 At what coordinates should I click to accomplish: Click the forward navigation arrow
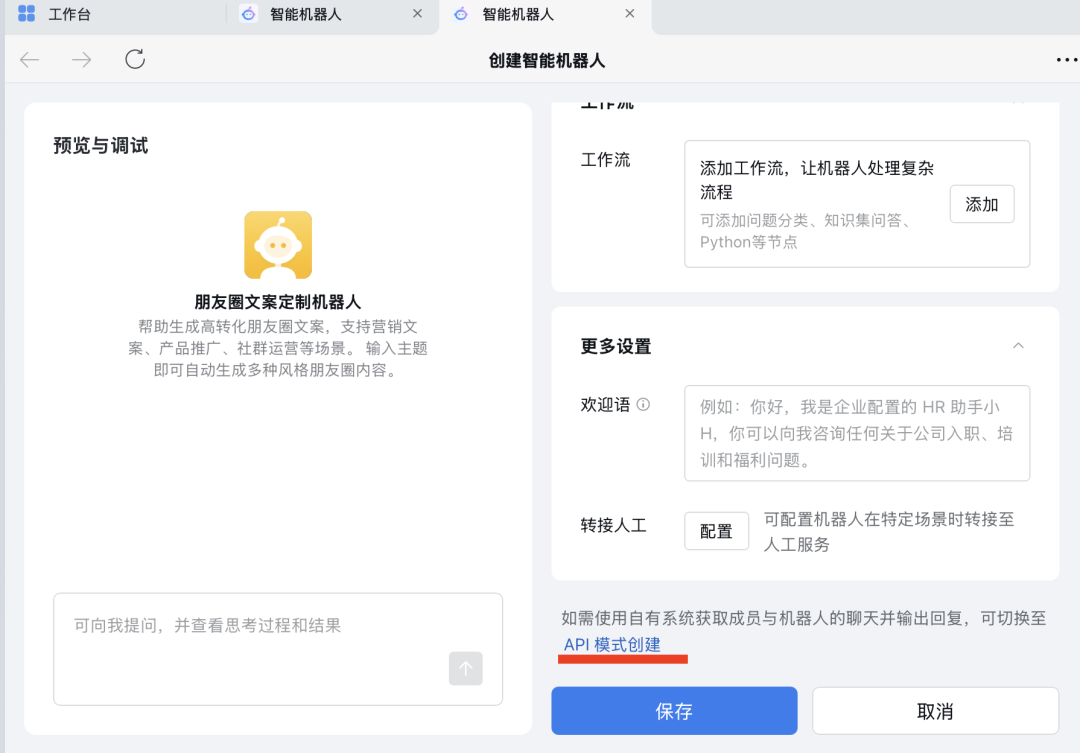82,60
